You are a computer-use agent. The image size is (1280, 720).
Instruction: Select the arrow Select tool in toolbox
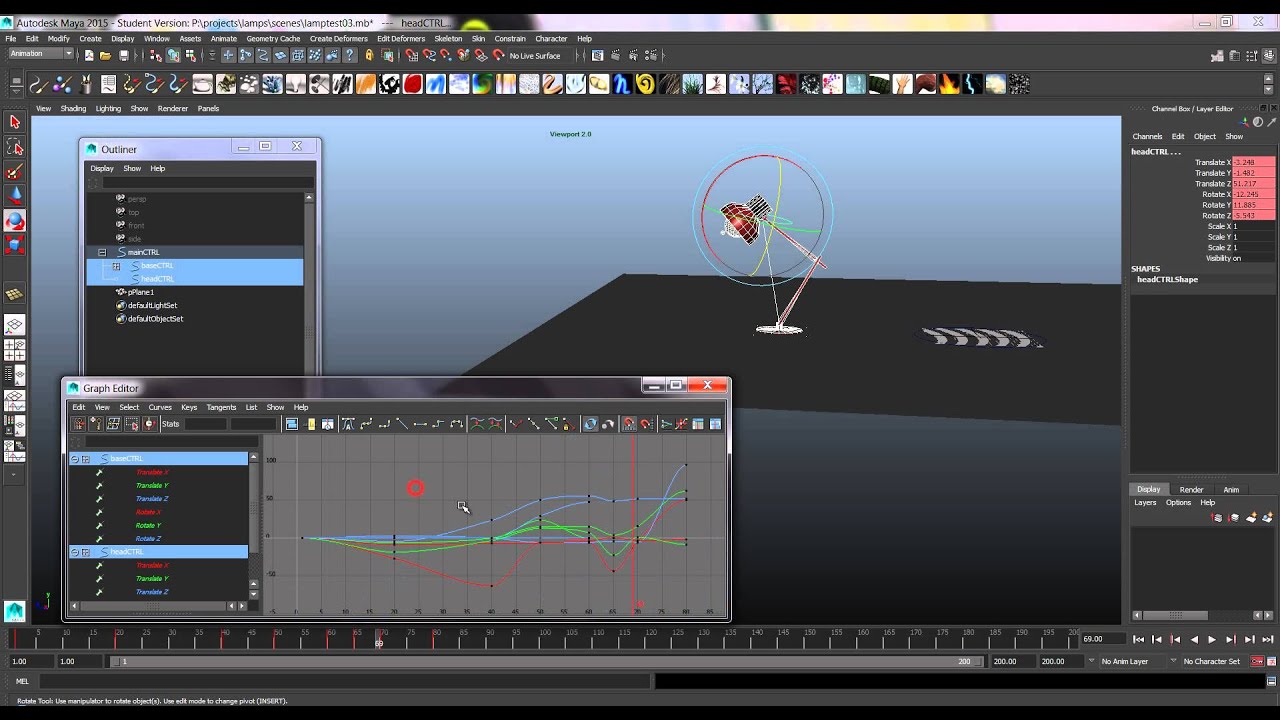click(x=14, y=122)
